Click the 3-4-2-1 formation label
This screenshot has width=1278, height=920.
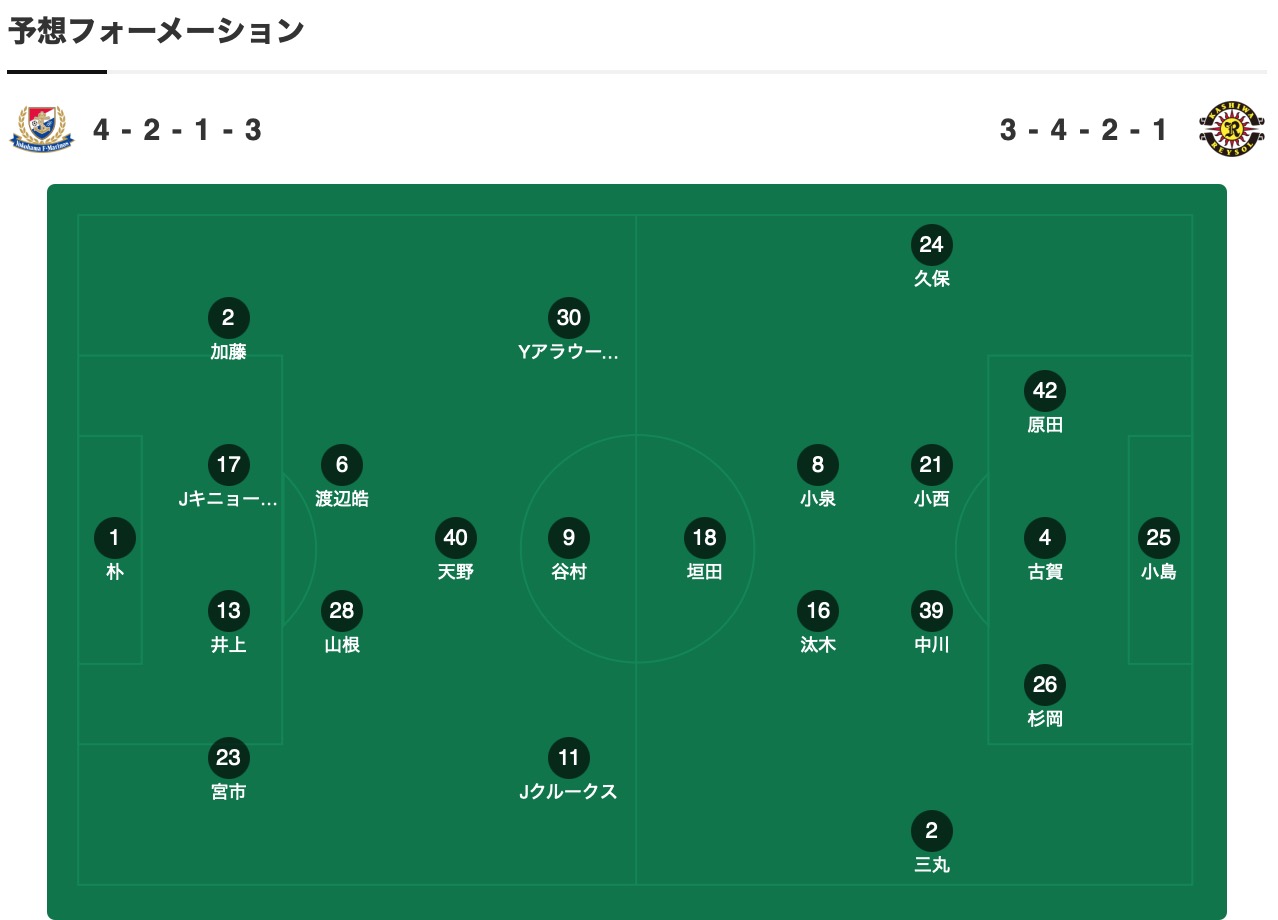pos(1084,130)
